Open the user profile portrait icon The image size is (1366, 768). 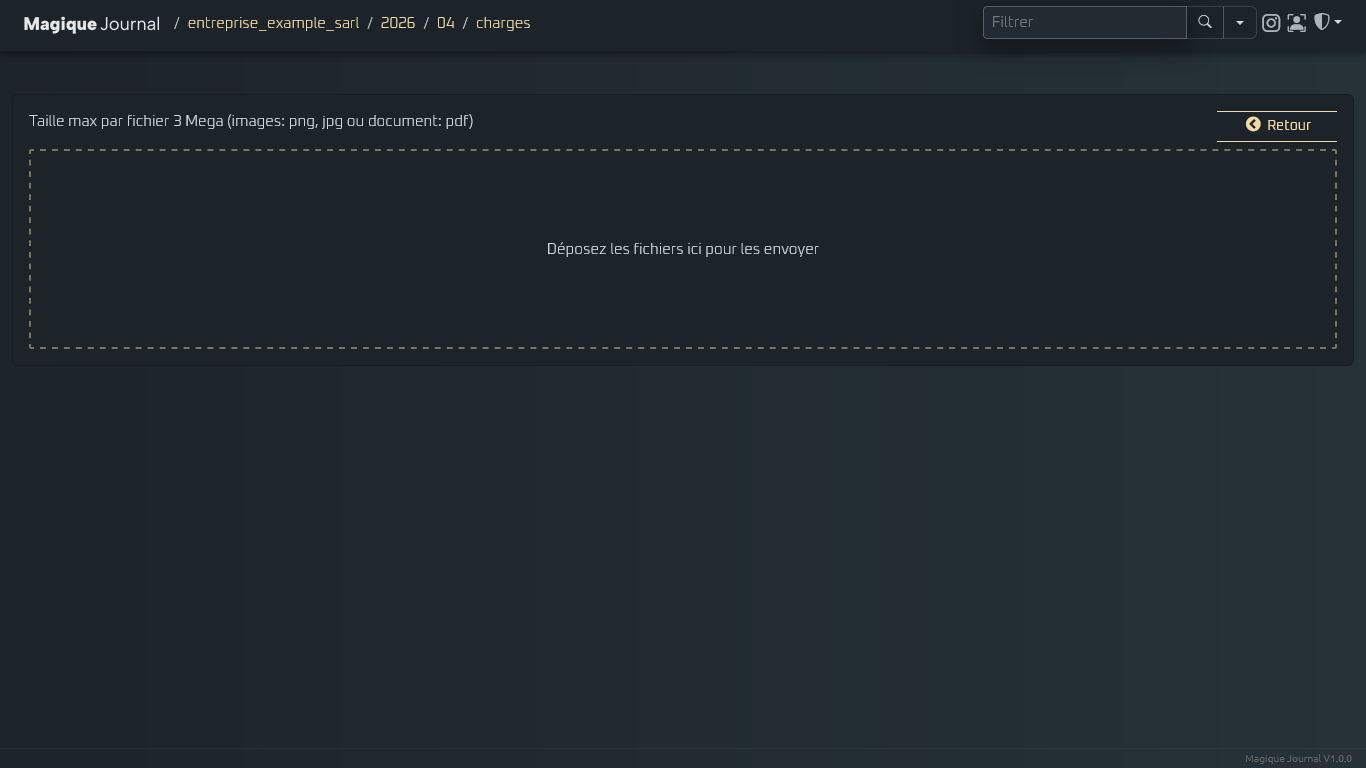(1297, 23)
